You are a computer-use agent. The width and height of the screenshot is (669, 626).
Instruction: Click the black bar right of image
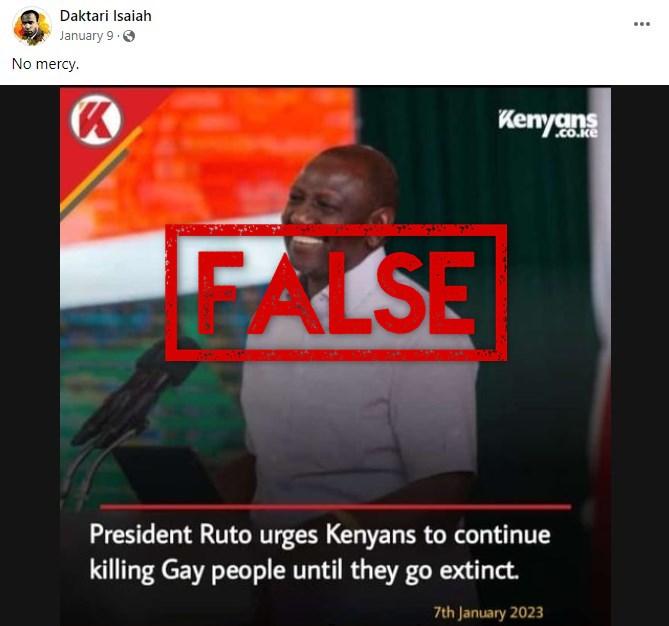click(x=640, y=355)
